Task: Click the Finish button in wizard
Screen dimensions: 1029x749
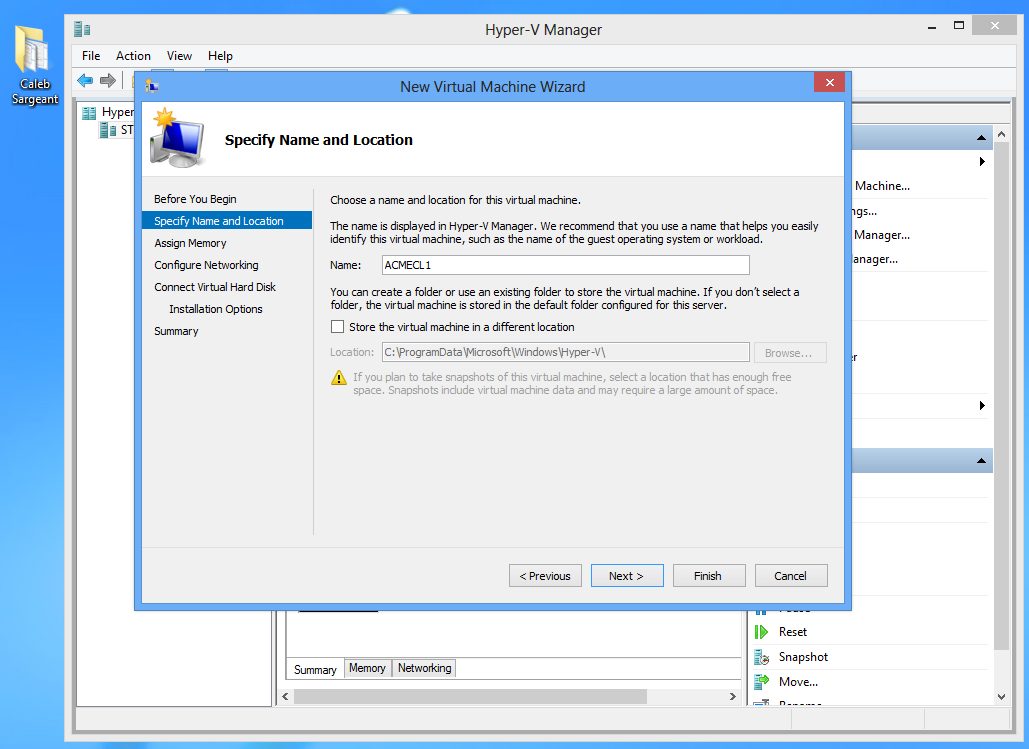Action: [709, 576]
